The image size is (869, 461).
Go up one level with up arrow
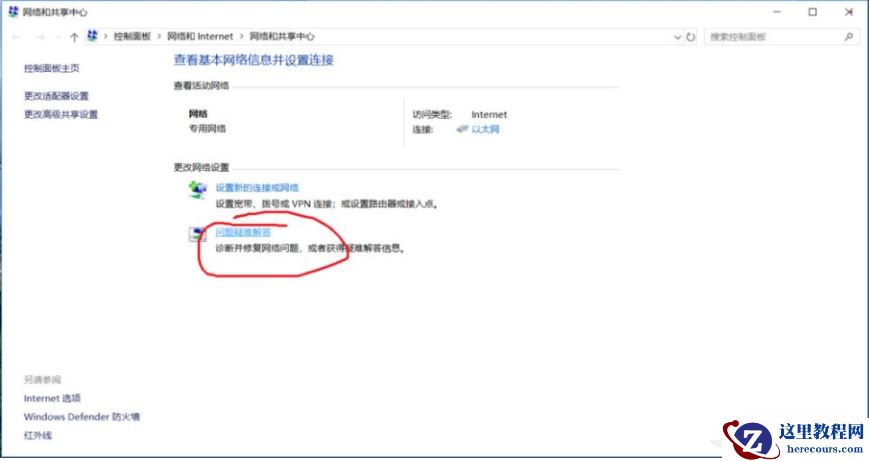click(x=74, y=37)
